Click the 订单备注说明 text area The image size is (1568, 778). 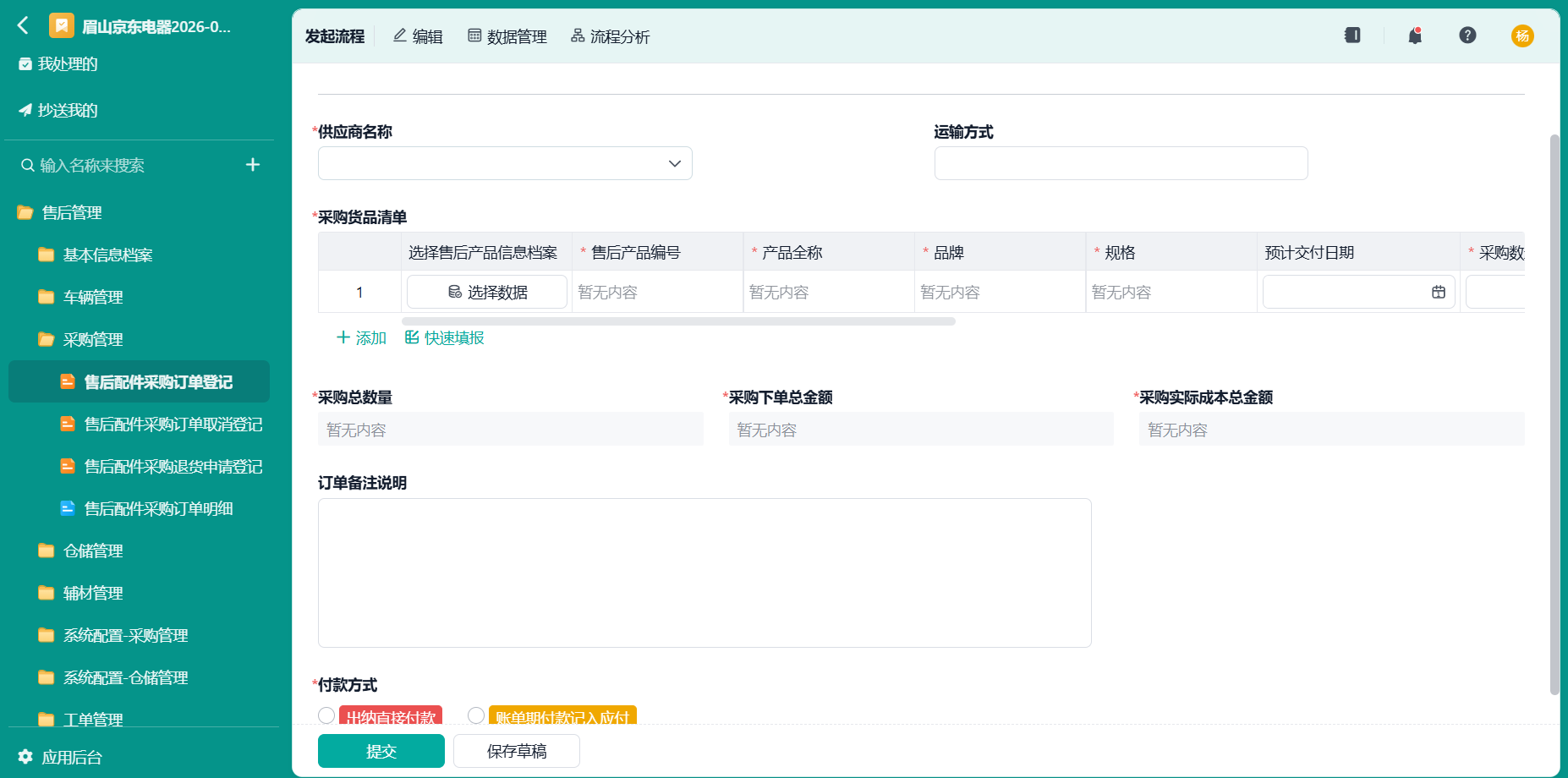click(705, 573)
